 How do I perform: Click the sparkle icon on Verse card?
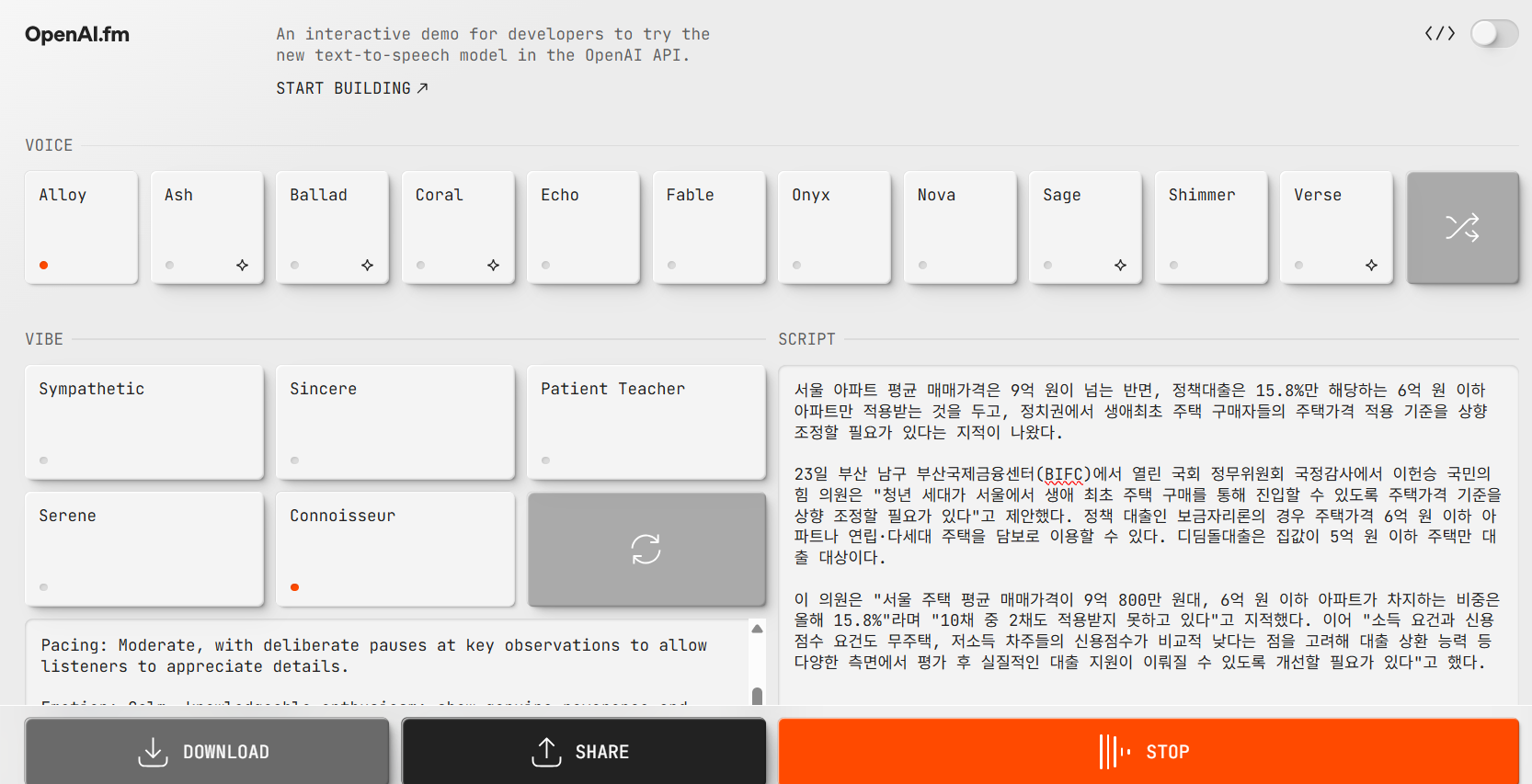(x=1371, y=265)
